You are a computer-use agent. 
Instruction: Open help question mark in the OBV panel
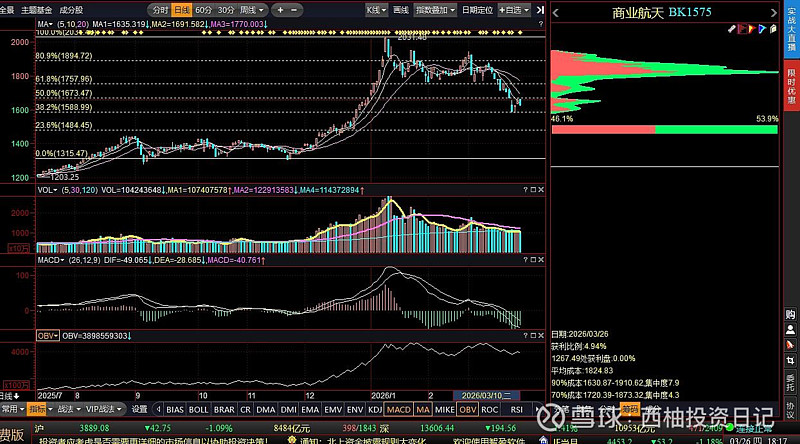tap(525, 336)
